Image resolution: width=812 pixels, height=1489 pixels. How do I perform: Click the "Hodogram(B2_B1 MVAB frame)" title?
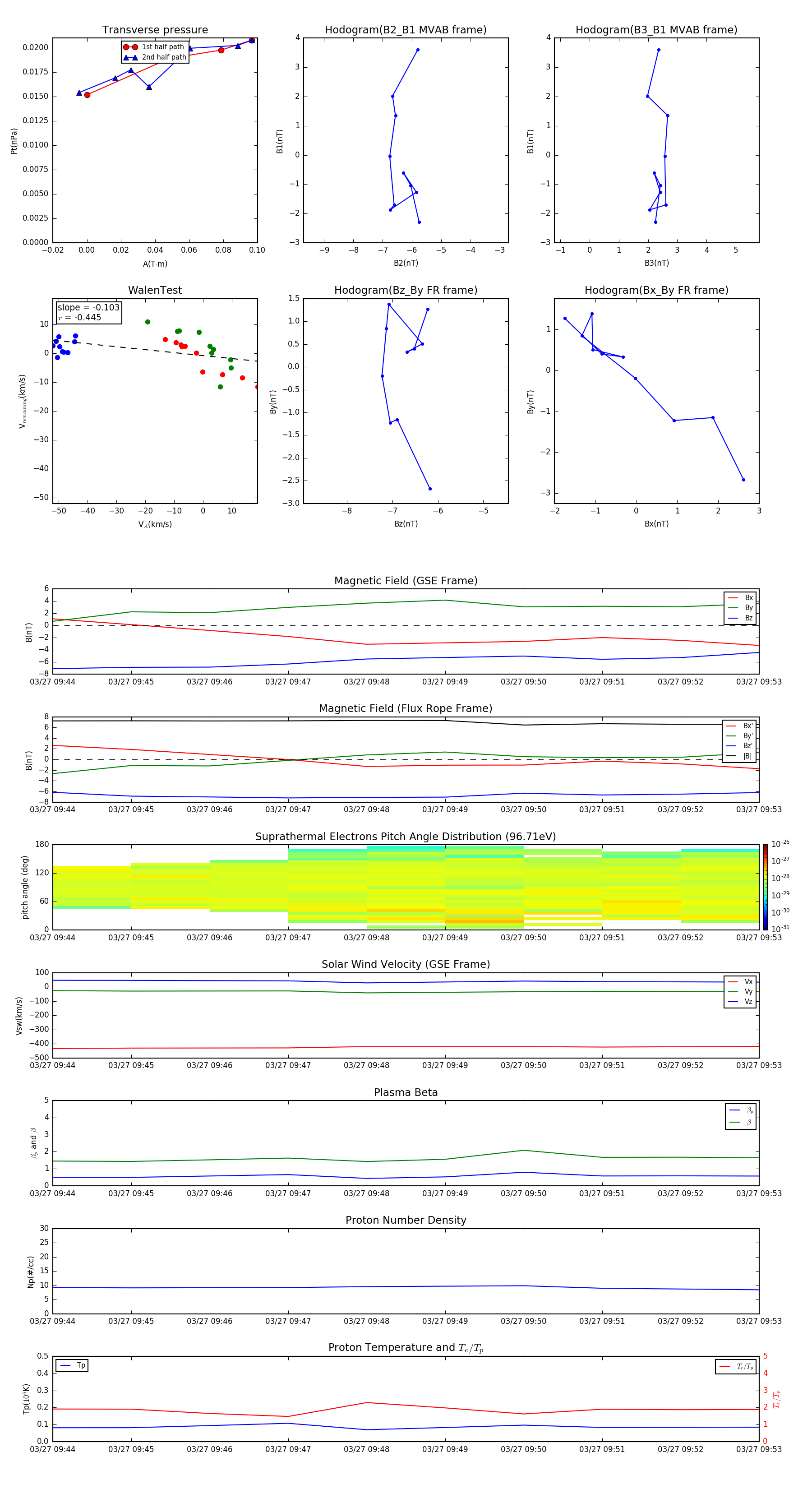tap(406, 30)
